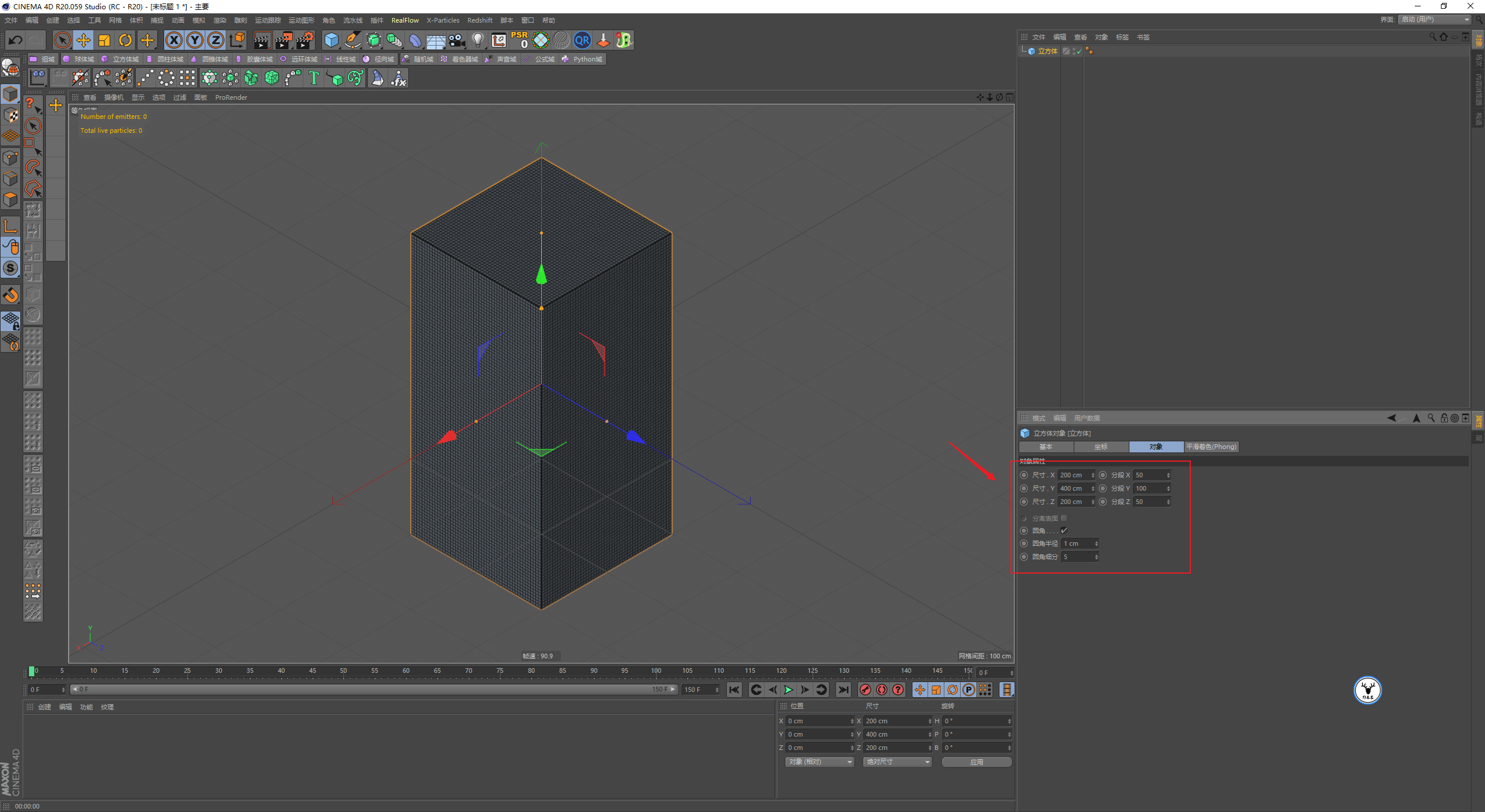The image size is (1485, 812).
Task: Switch to the 坐标 attribute tab
Action: (1100, 447)
